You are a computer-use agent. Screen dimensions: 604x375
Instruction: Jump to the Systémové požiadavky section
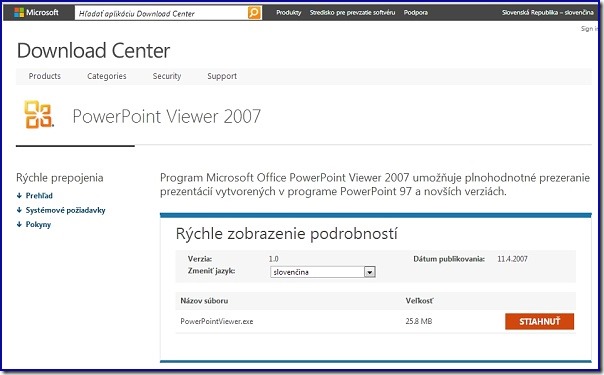65,210
